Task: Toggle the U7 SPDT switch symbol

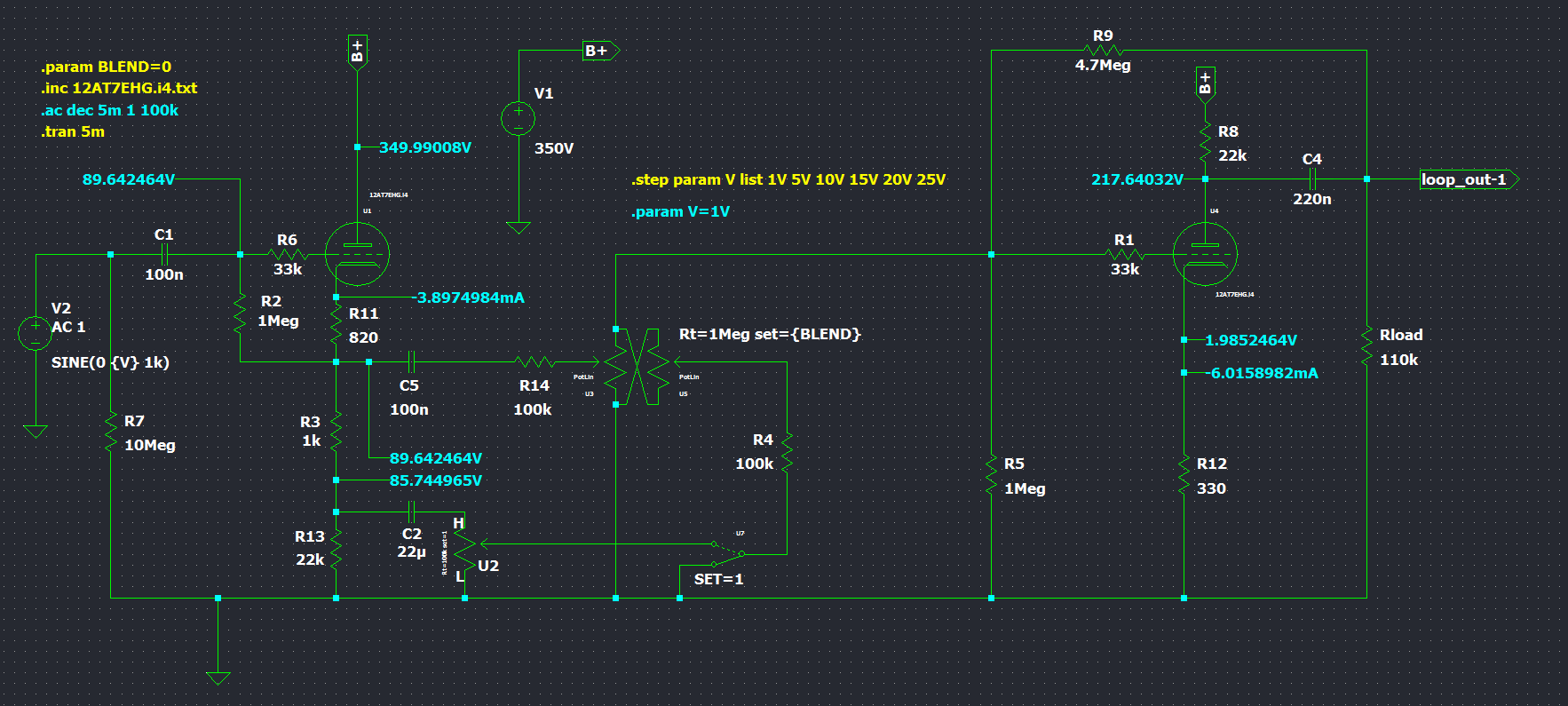Action: point(728,554)
